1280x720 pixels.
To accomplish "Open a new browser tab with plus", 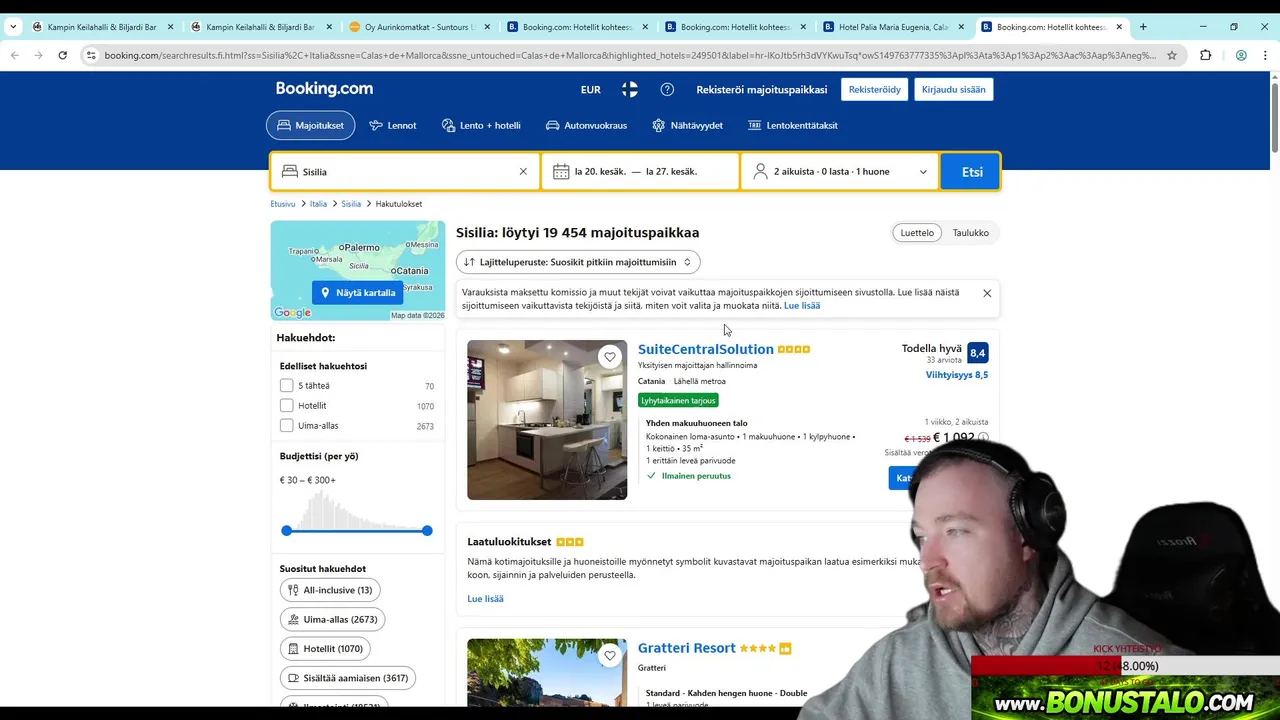I will pyautogui.click(x=1143, y=27).
